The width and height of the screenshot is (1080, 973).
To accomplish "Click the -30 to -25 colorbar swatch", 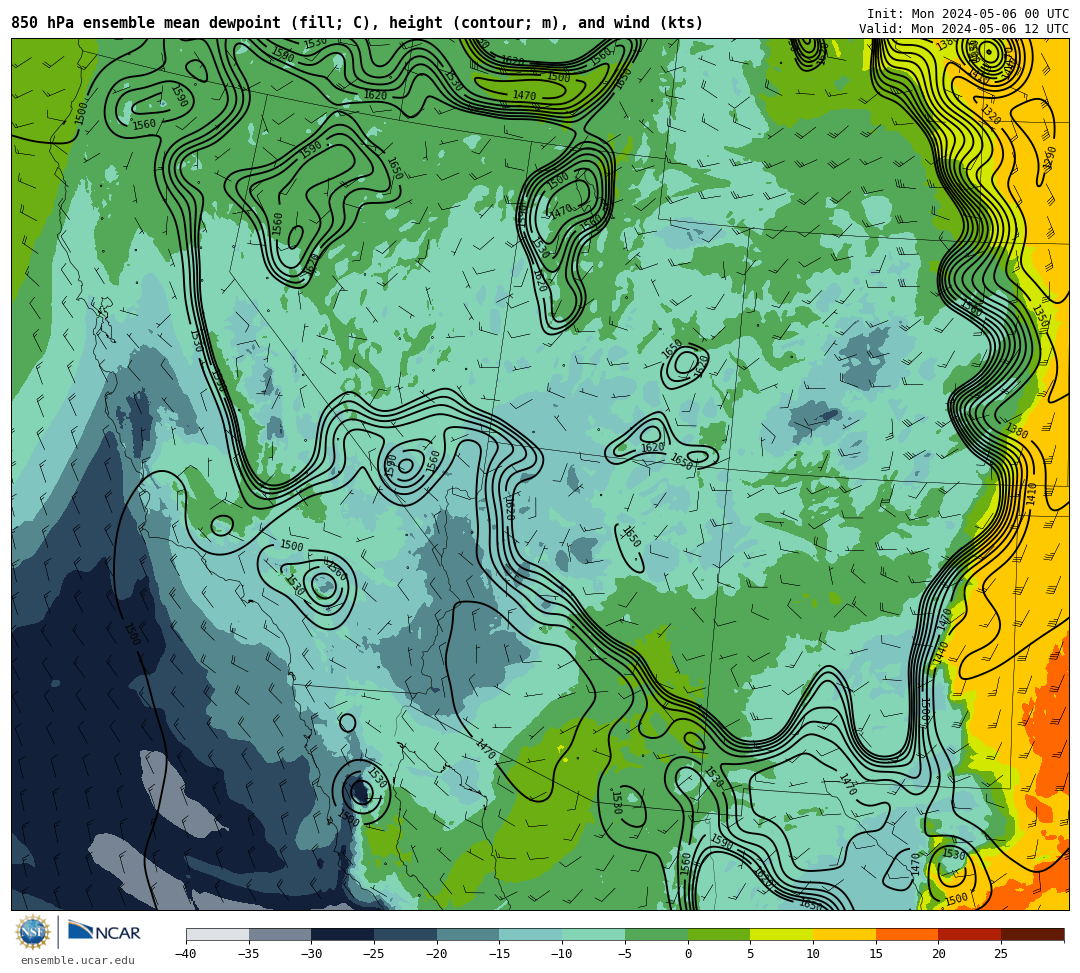I will pyautogui.click(x=343, y=934).
